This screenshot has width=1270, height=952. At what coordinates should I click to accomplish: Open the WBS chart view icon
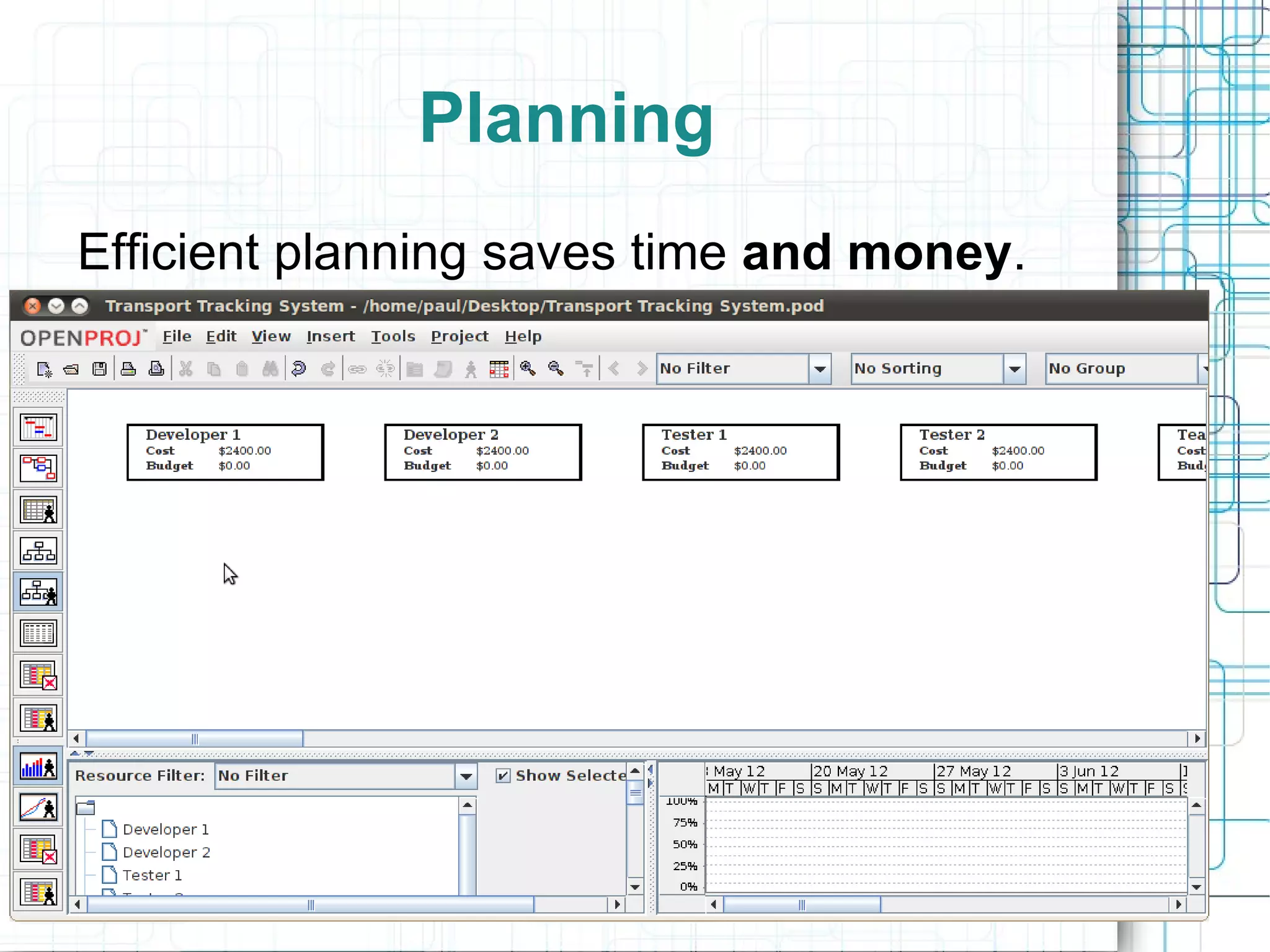[x=38, y=551]
